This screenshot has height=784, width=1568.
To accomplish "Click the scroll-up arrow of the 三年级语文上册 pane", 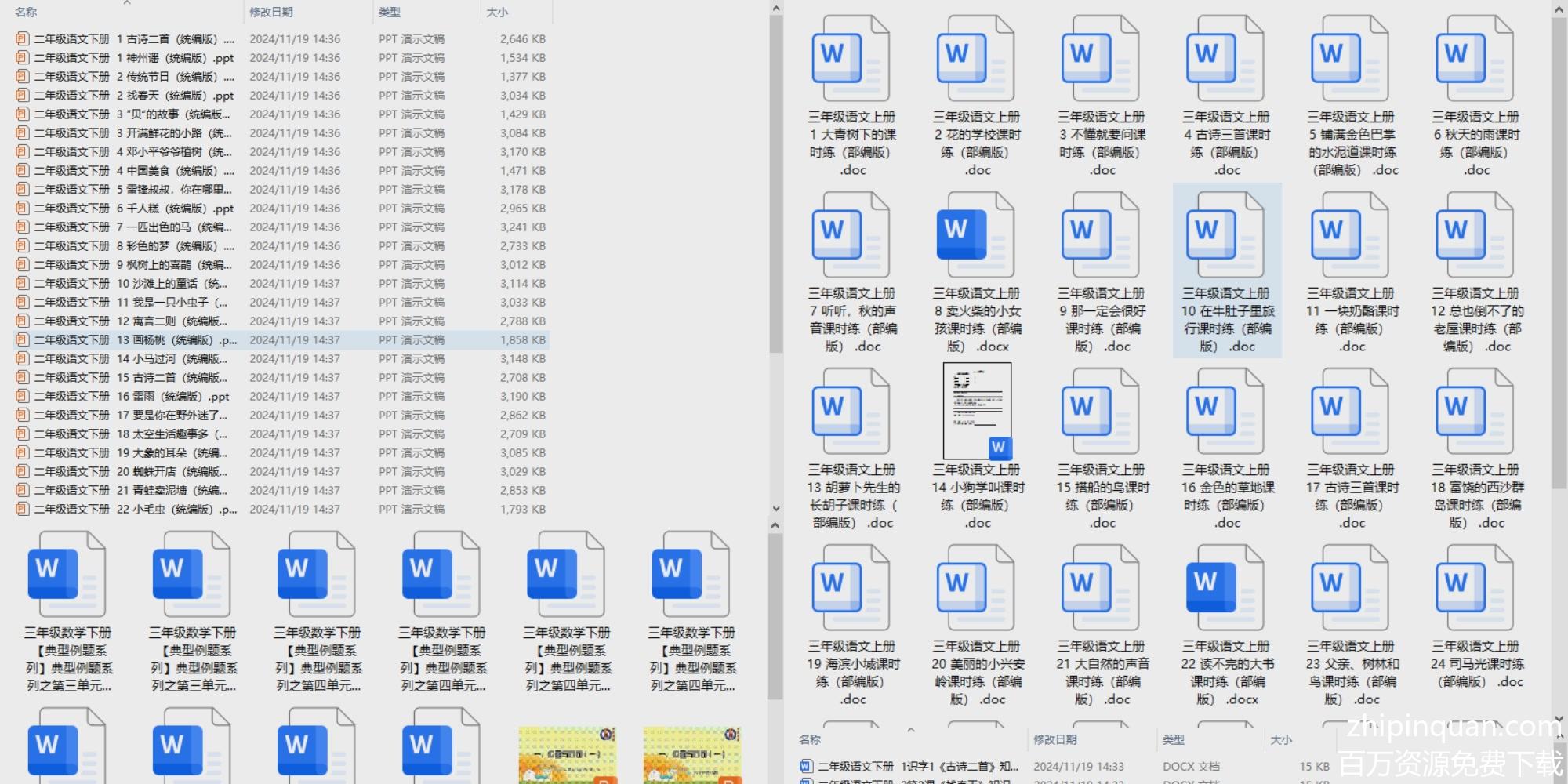I will [1559, 9].
